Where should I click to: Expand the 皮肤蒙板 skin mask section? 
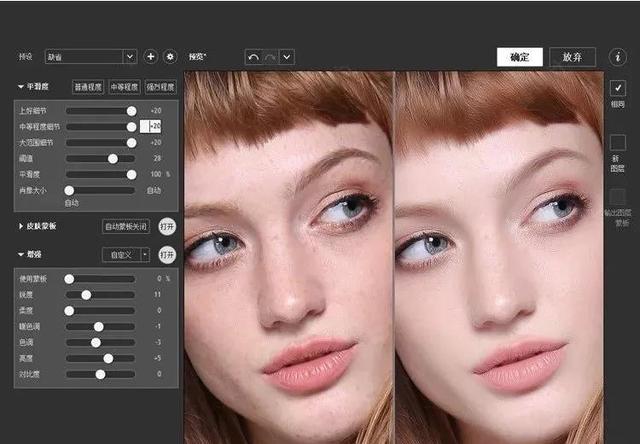pyautogui.click(x=22, y=226)
